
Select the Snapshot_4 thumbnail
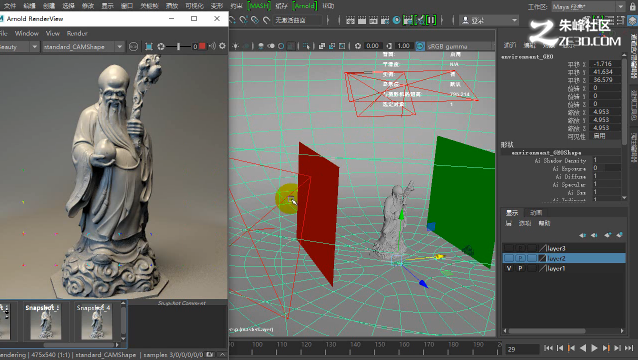pyautogui.click(x=96, y=321)
